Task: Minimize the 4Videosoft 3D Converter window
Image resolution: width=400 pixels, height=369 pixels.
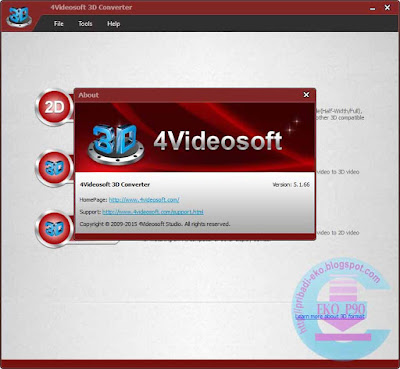Action: (x=373, y=8)
